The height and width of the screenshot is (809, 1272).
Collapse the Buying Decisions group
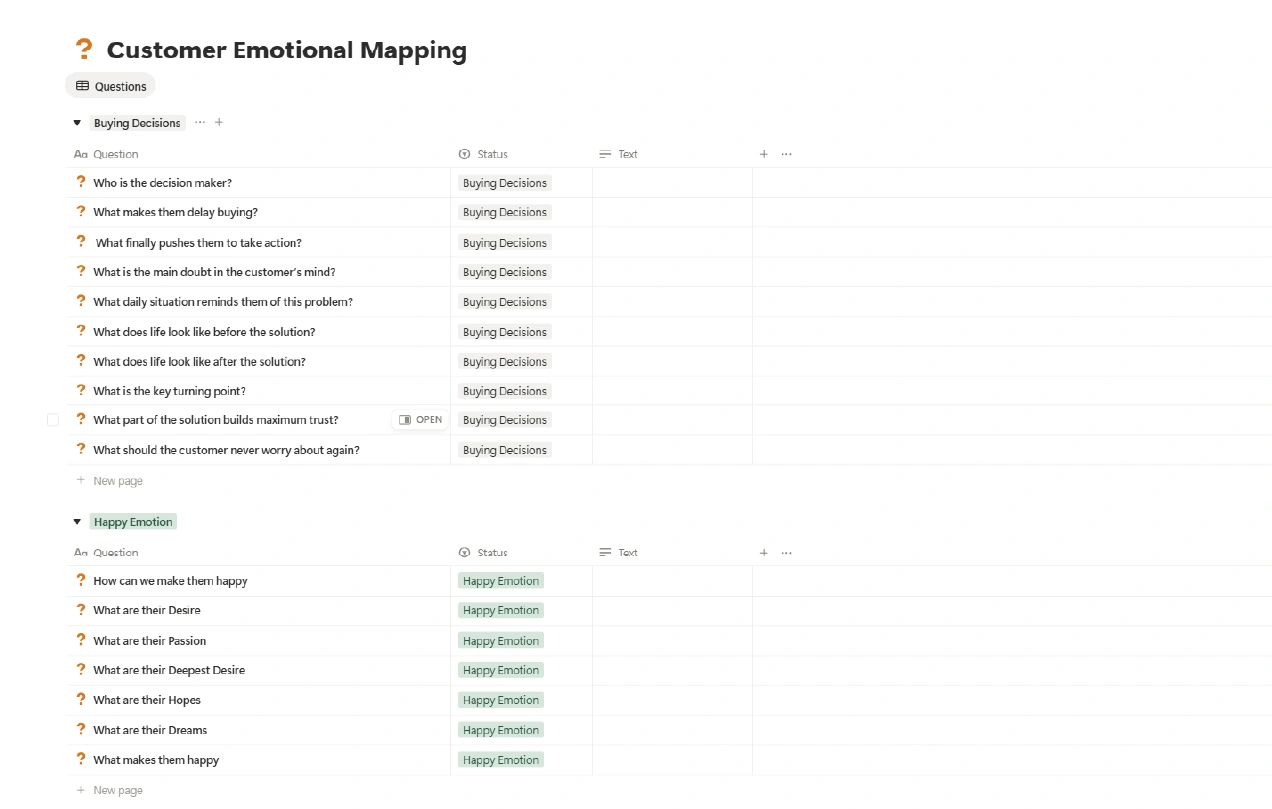(77, 123)
